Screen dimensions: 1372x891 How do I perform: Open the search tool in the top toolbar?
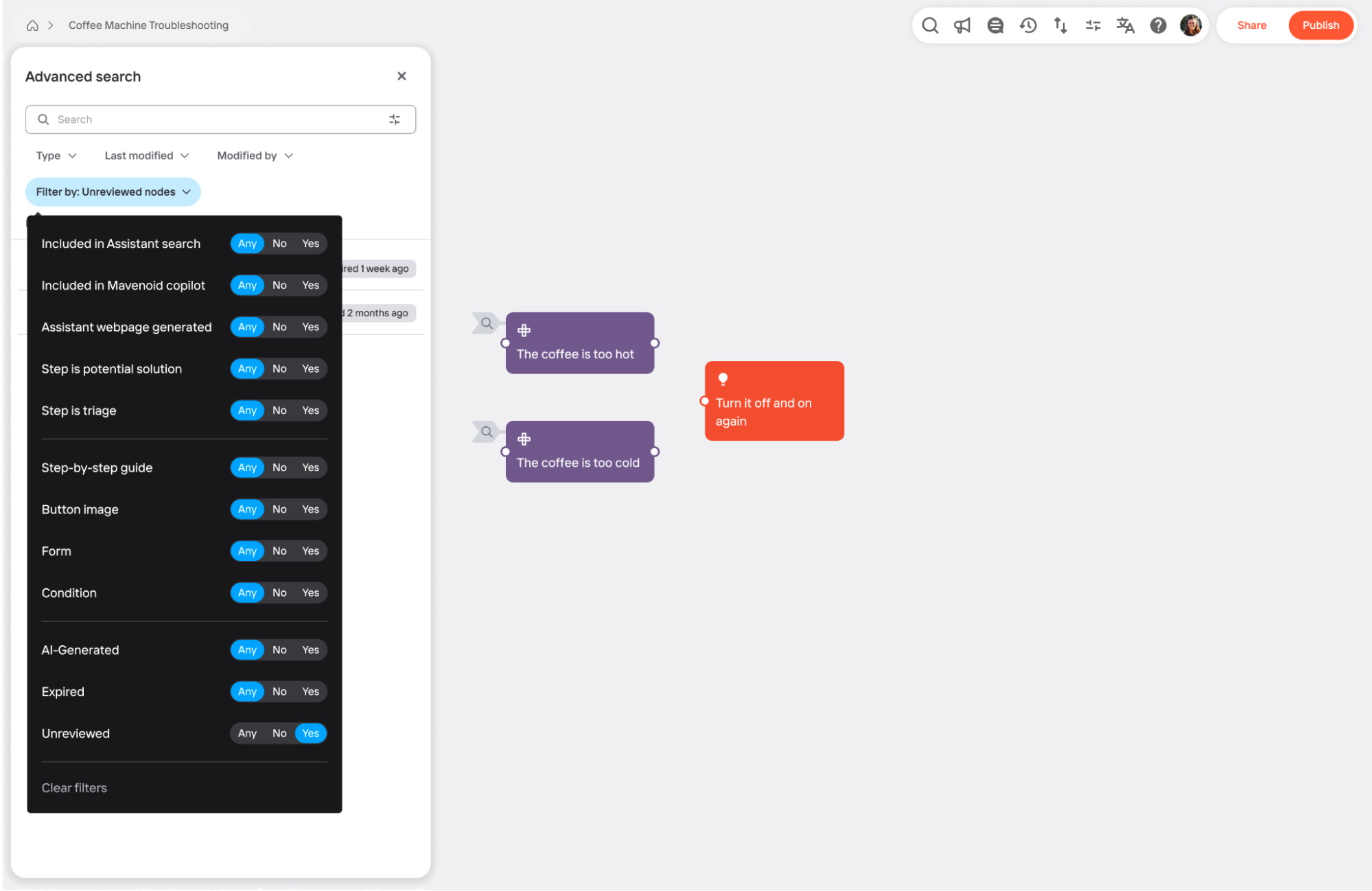coord(930,25)
